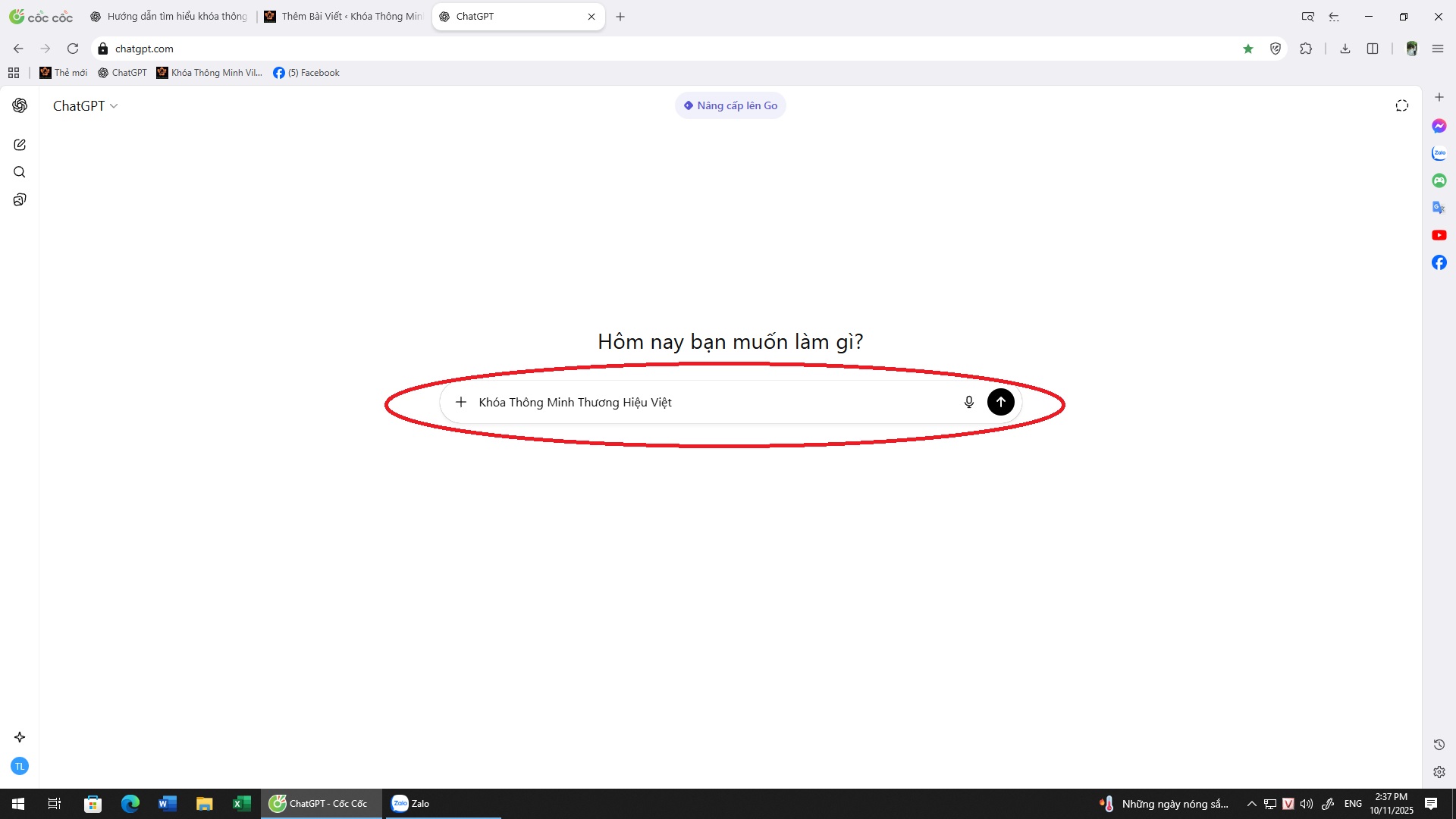Open the TL account profile menu
The height and width of the screenshot is (819, 1456).
coord(20,766)
